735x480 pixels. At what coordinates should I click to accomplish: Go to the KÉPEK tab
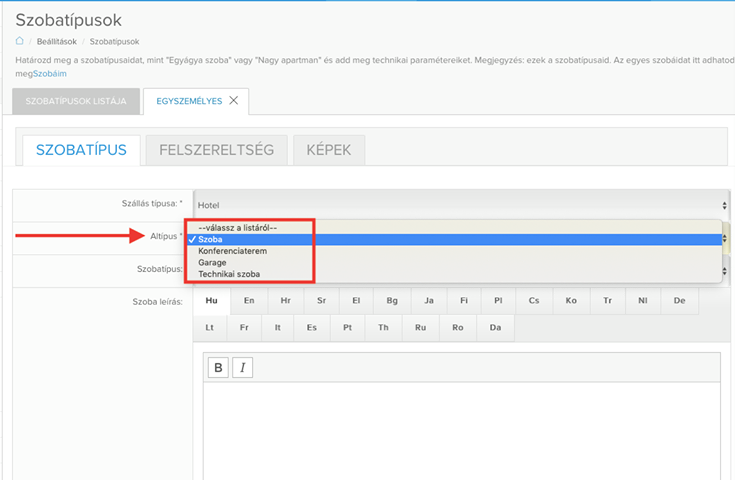(329, 150)
